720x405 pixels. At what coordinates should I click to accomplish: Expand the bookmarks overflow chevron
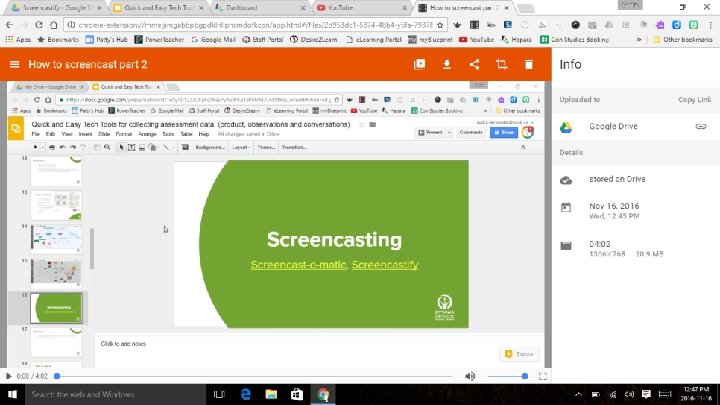[639, 39]
